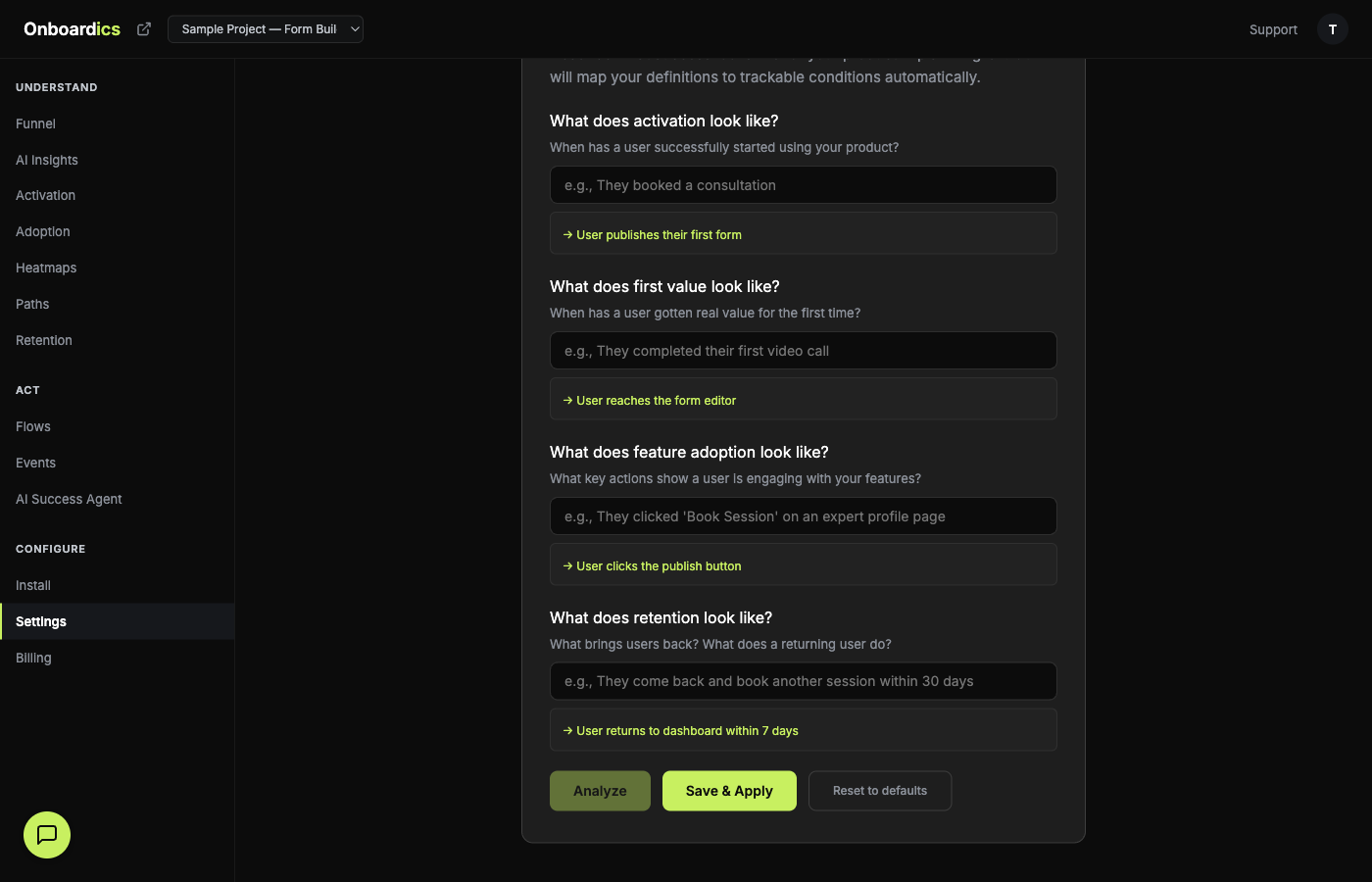
Task: Open the Sample Project selector dropdown
Action: pyautogui.click(x=265, y=28)
